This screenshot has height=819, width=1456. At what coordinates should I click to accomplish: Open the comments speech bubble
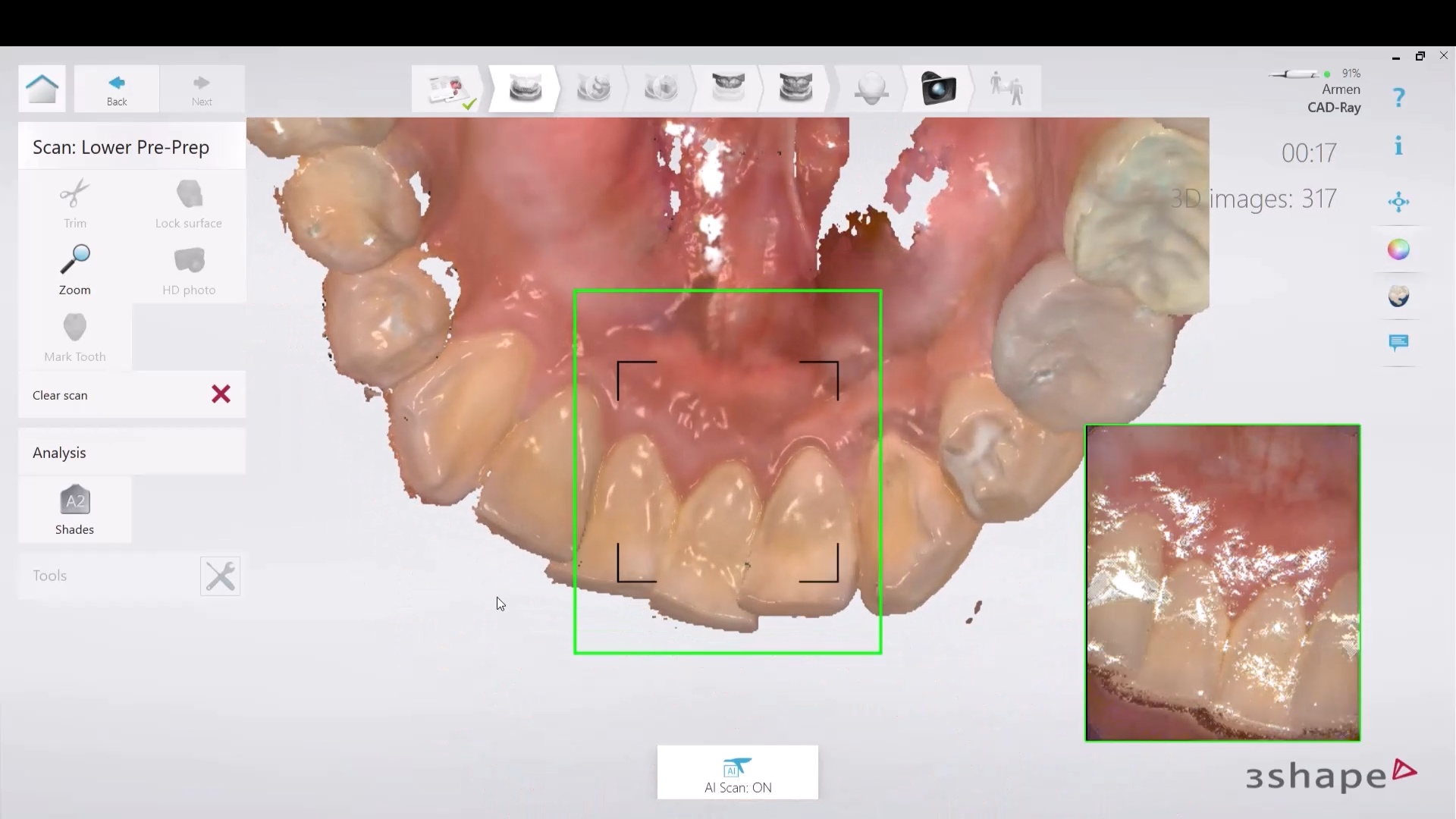pyautogui.click(x=1399, y=343)
